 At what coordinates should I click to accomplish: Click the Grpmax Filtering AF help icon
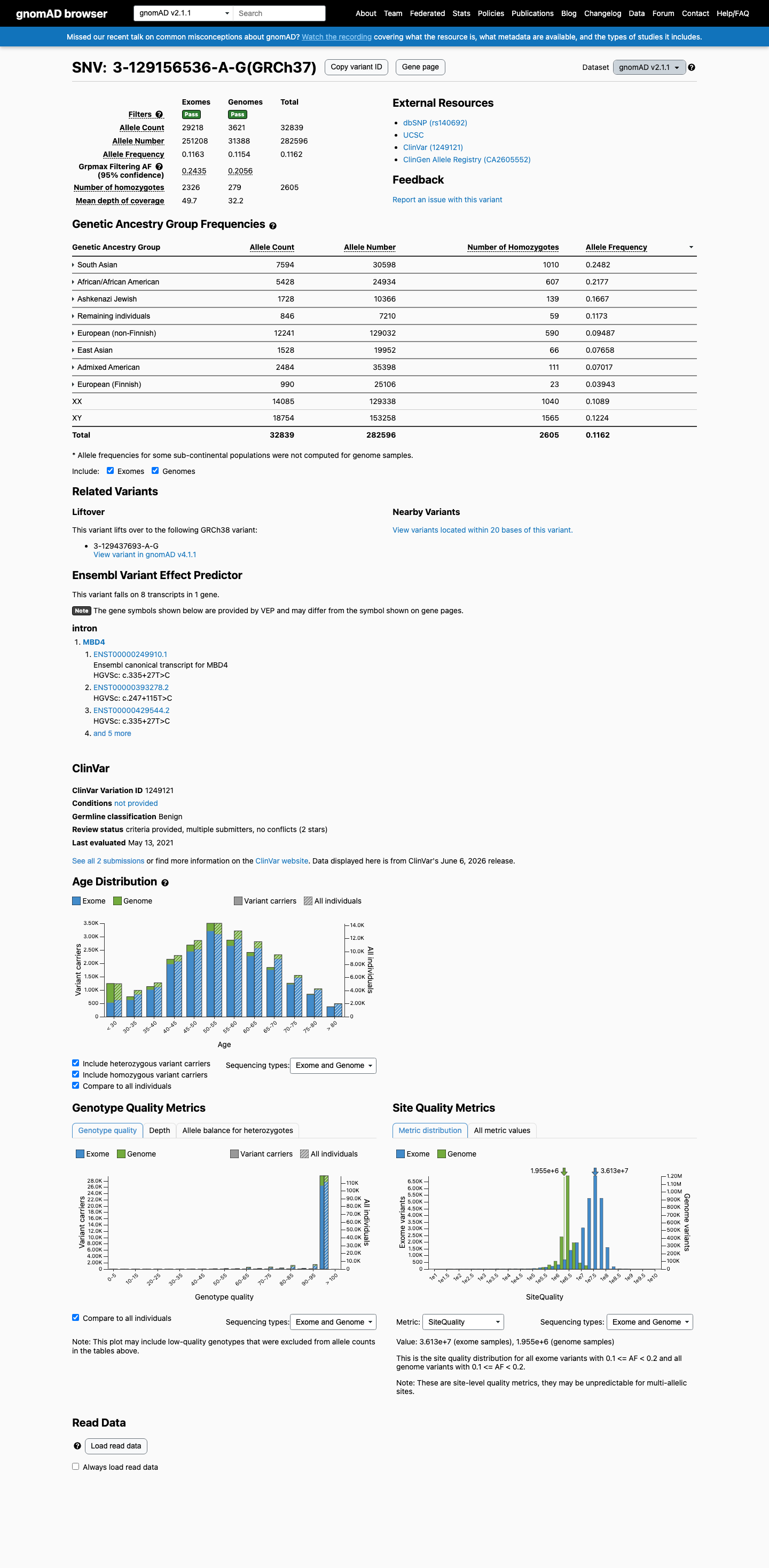(x=159, y=167)
